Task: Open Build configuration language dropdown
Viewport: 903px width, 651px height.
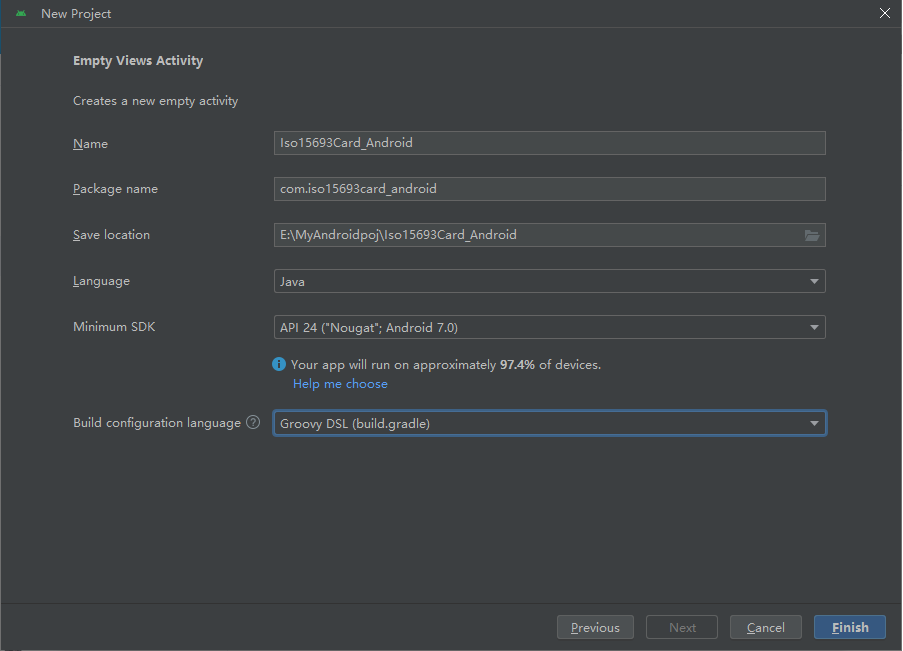Action: click(549, 423)
